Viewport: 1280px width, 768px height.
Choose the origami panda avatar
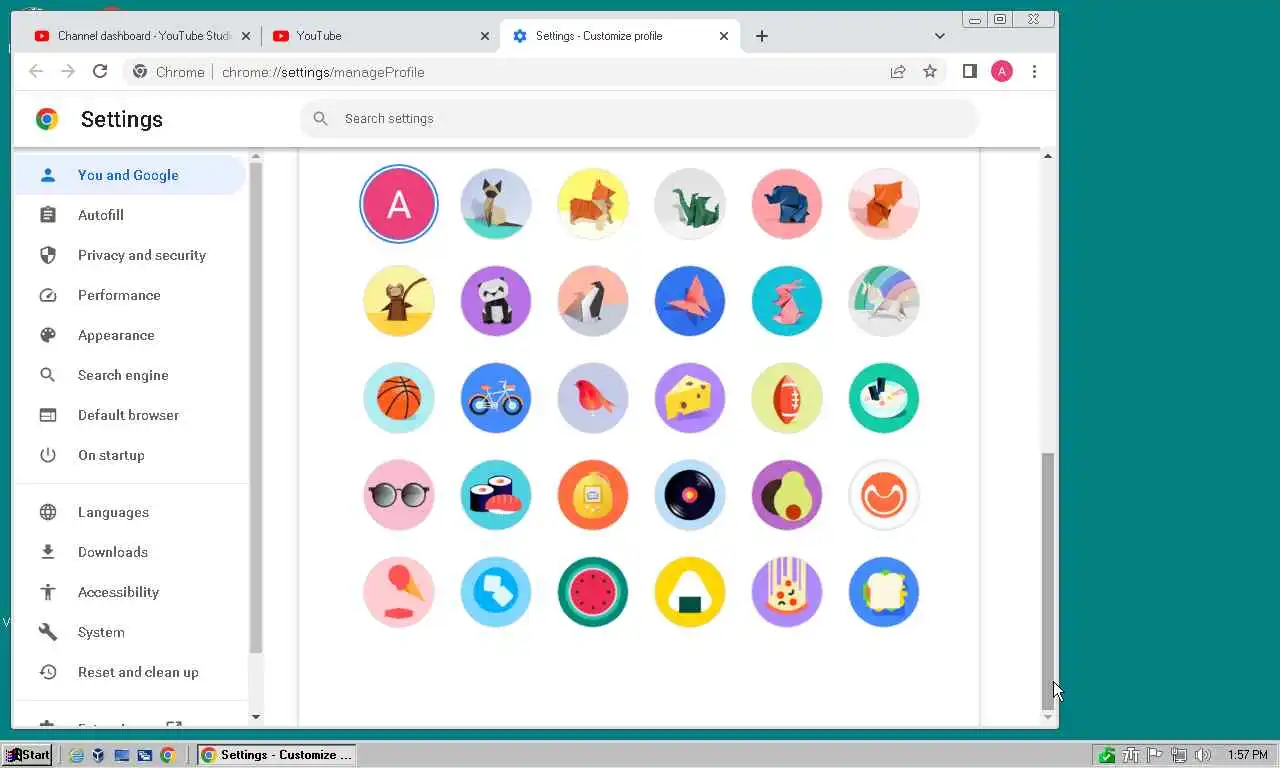(496, 301)
